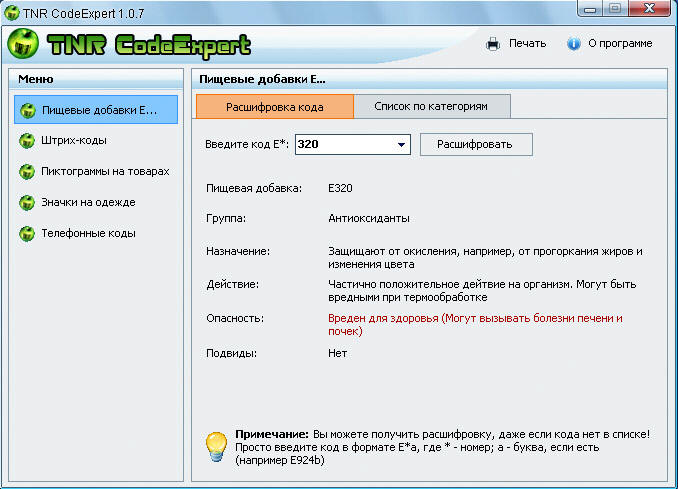Click the apple icon beside Штрих-коды
This screenshot has height=489, width=678.
27,141
